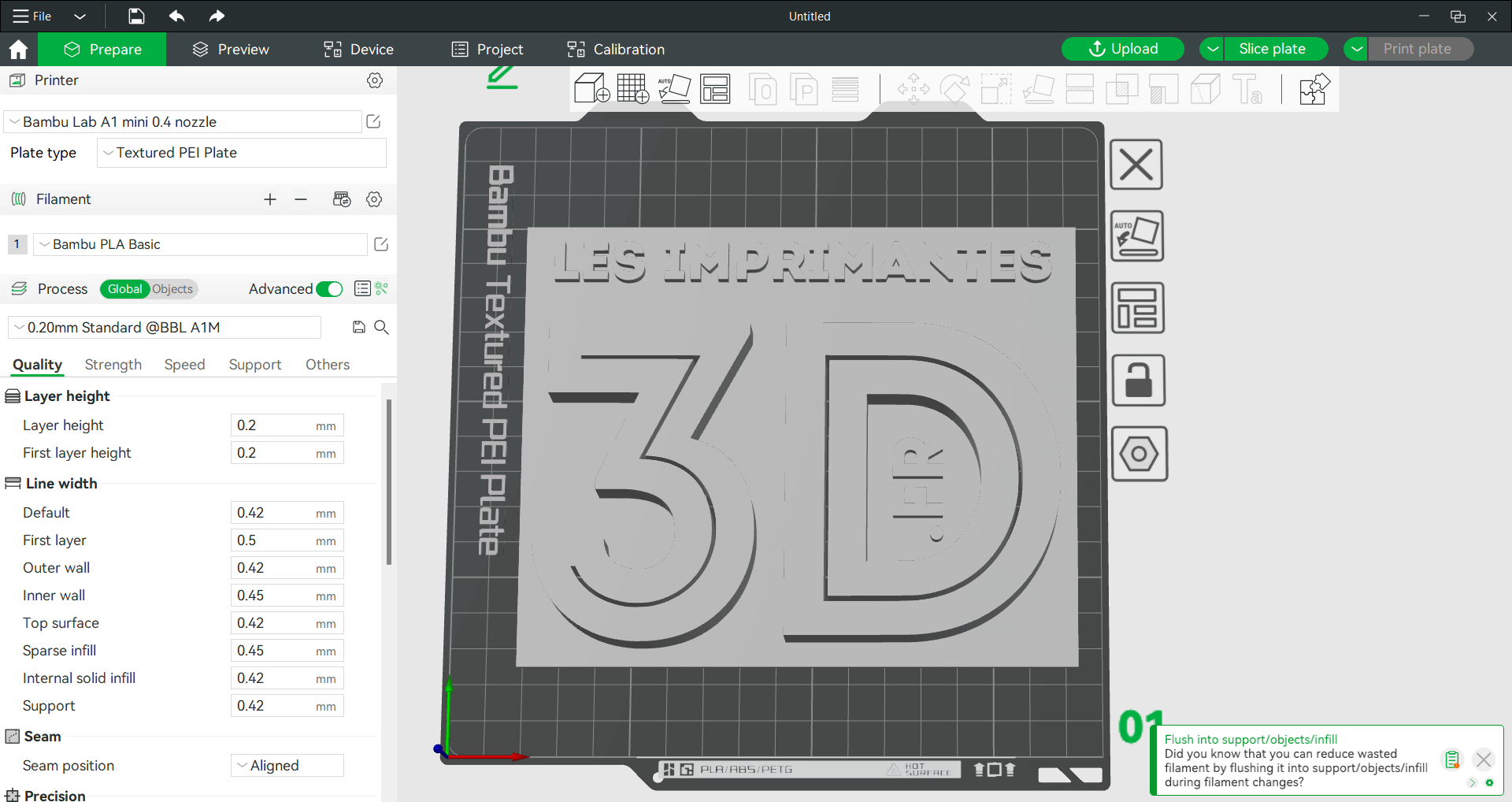This screenshot has width=1512, height=802.
Task: Open the Support settings tab
Action: (x=255, y=365)
